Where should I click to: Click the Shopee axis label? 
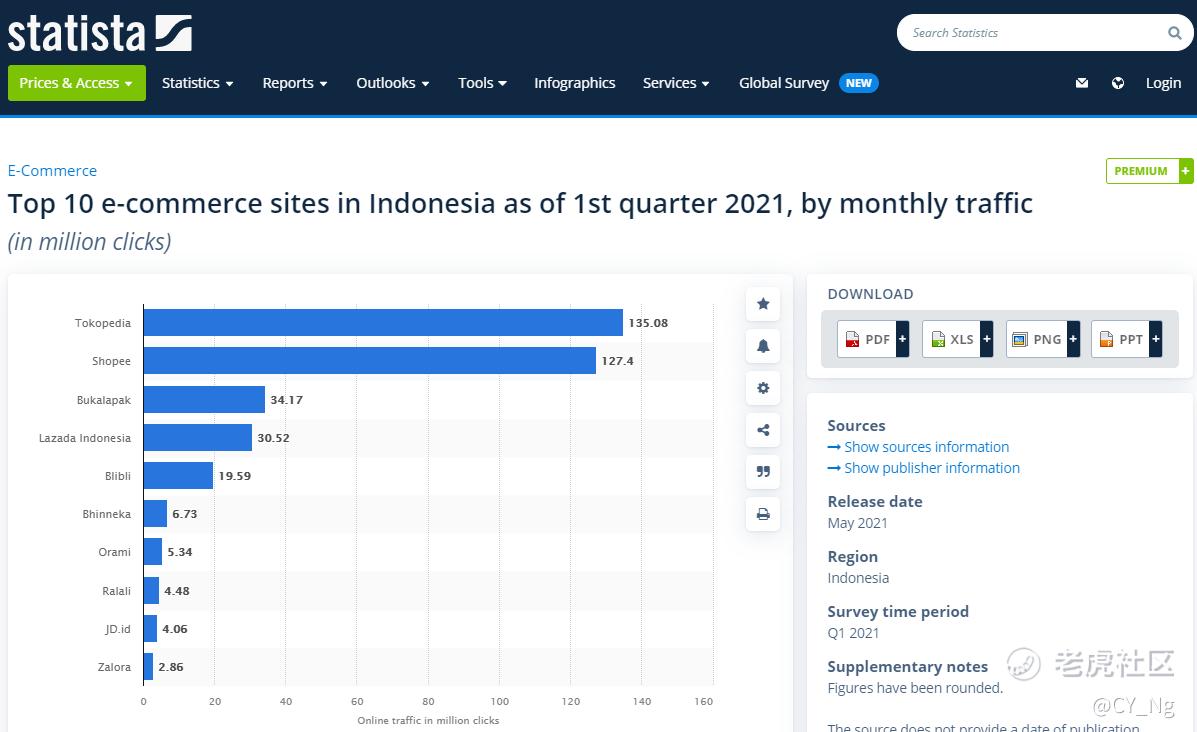point(111,361)
